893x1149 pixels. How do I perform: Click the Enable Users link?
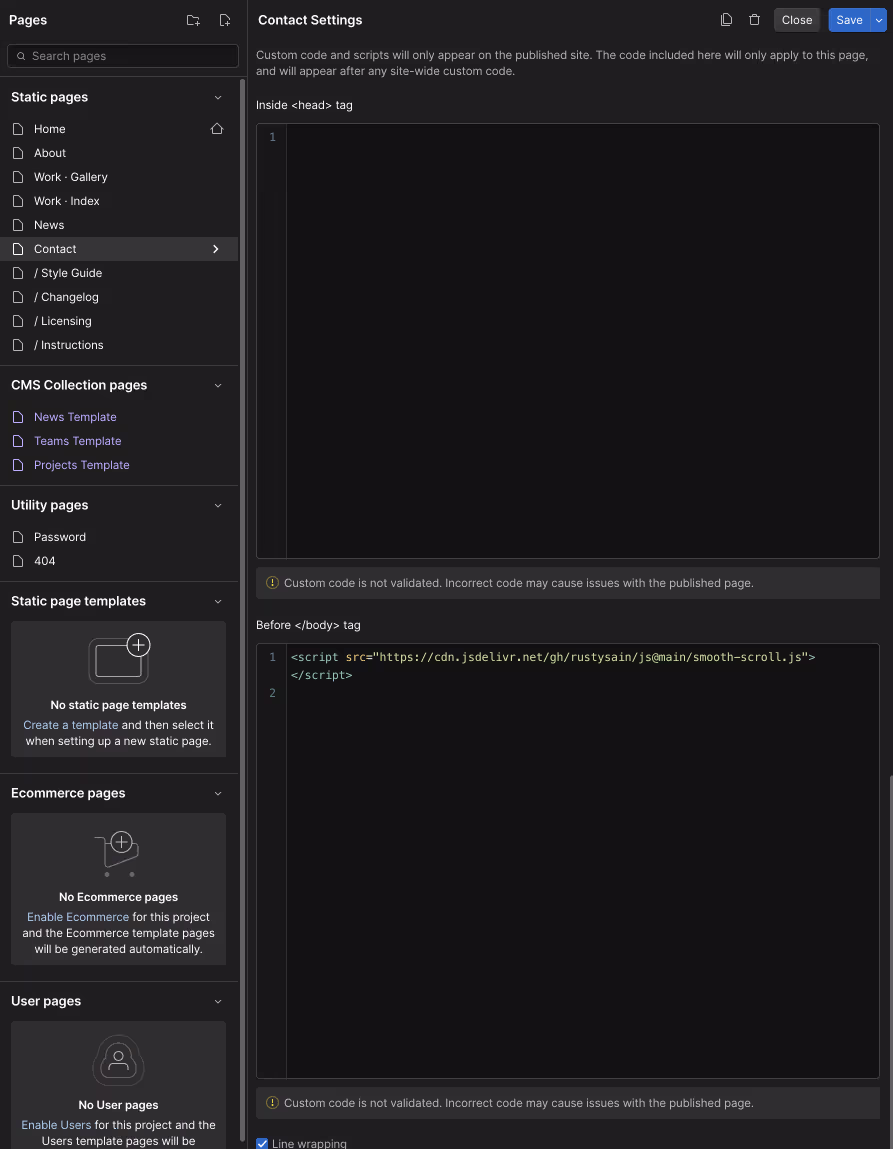(56, 1125)
